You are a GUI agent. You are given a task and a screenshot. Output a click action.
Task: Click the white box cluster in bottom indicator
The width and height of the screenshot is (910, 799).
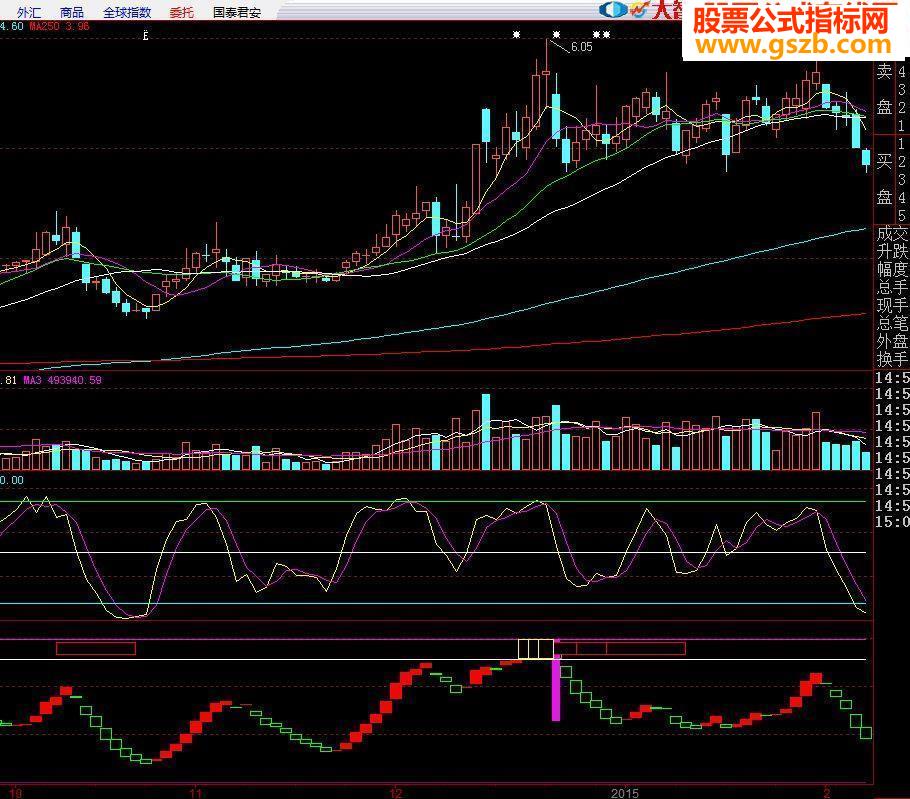coord(536,649)
